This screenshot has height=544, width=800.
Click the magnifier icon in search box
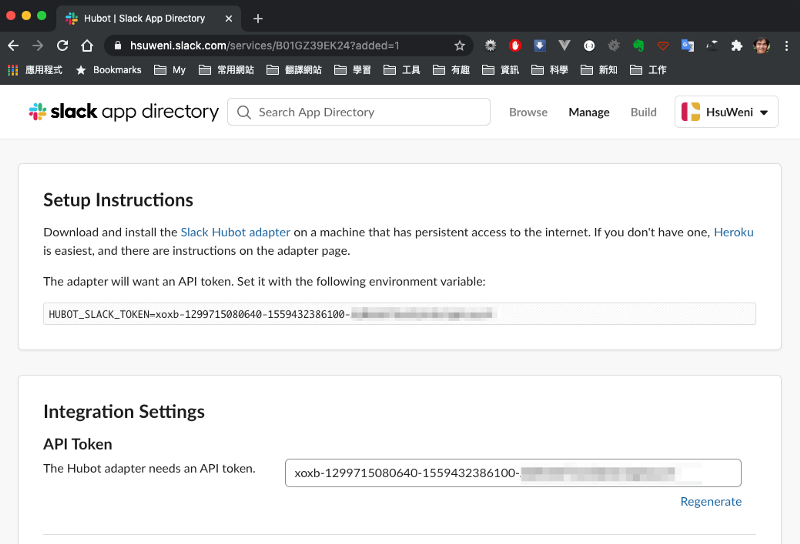pos(244,112)
